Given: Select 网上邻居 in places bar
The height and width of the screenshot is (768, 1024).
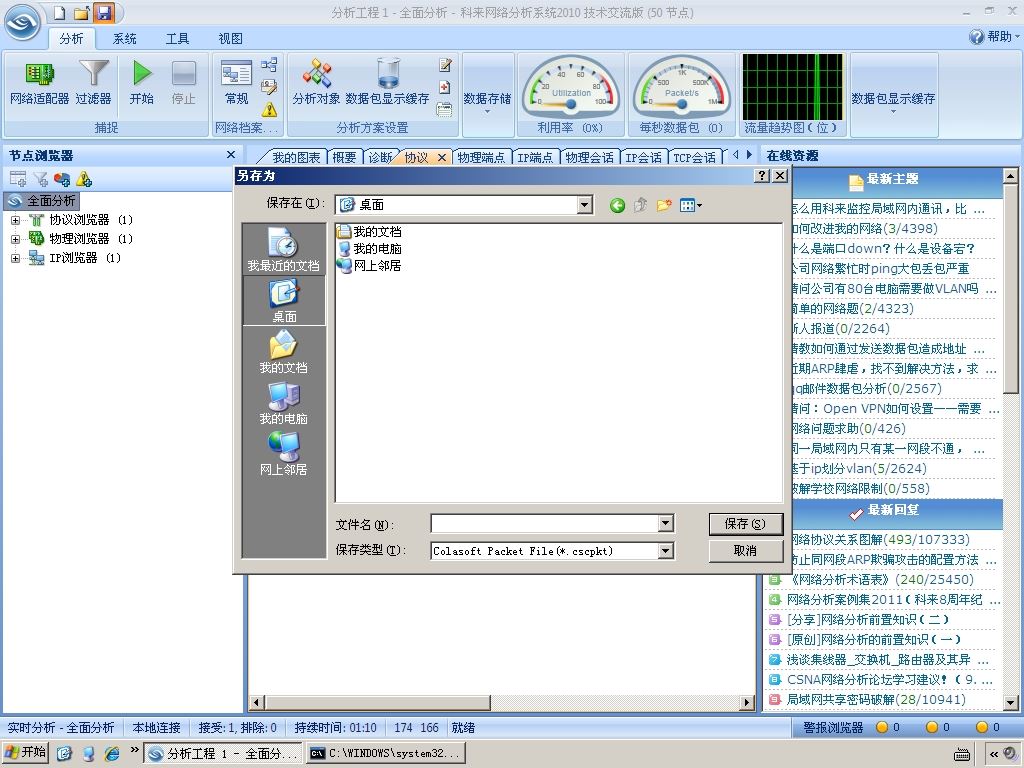Looking at the screenshot, I should pos(283,453).
